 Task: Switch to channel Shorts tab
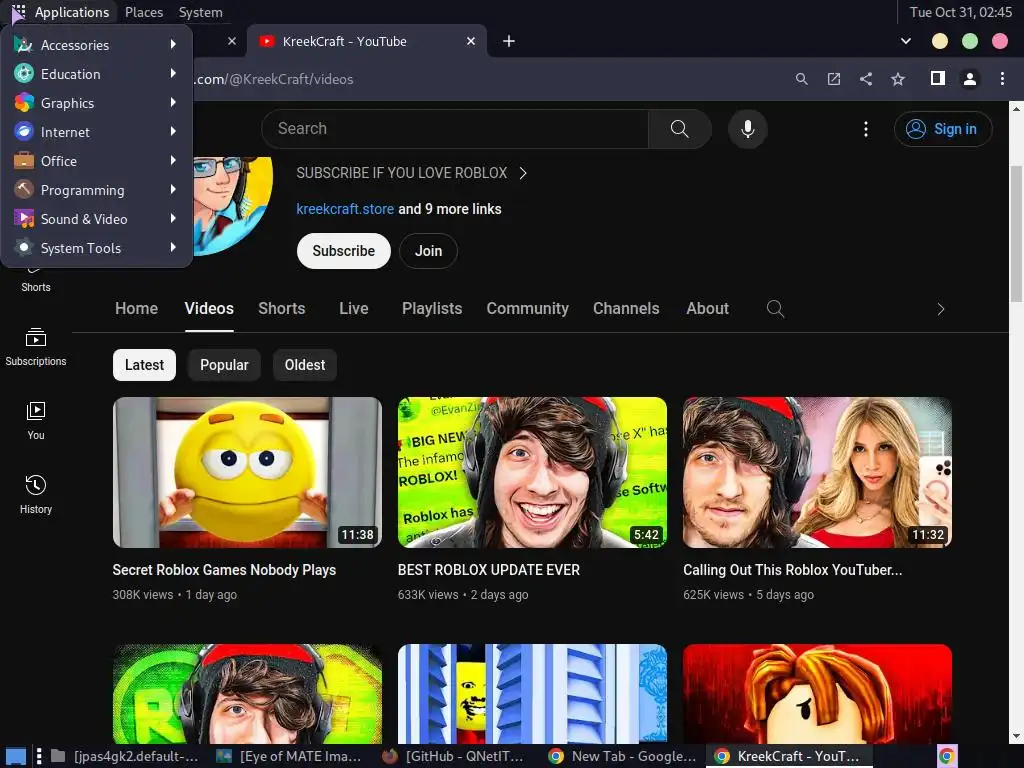tap(281, 308)
